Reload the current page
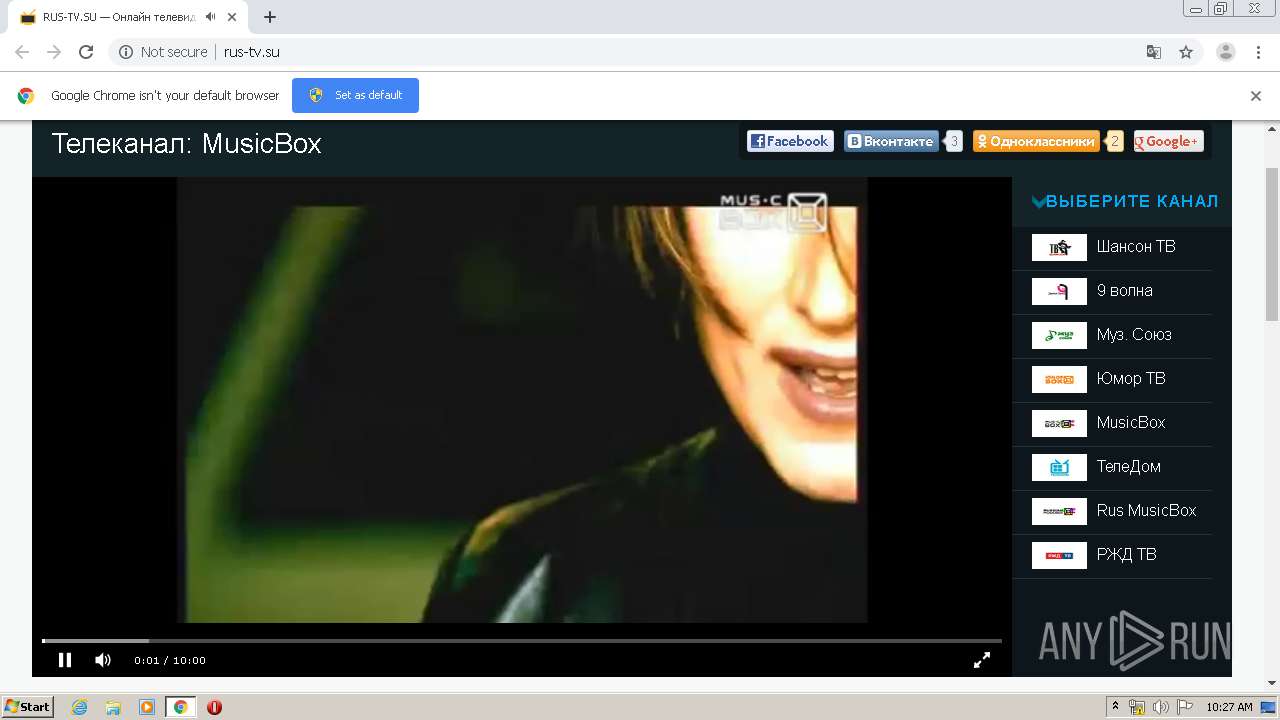This screenshot has height=720, width=1280. 86,52
